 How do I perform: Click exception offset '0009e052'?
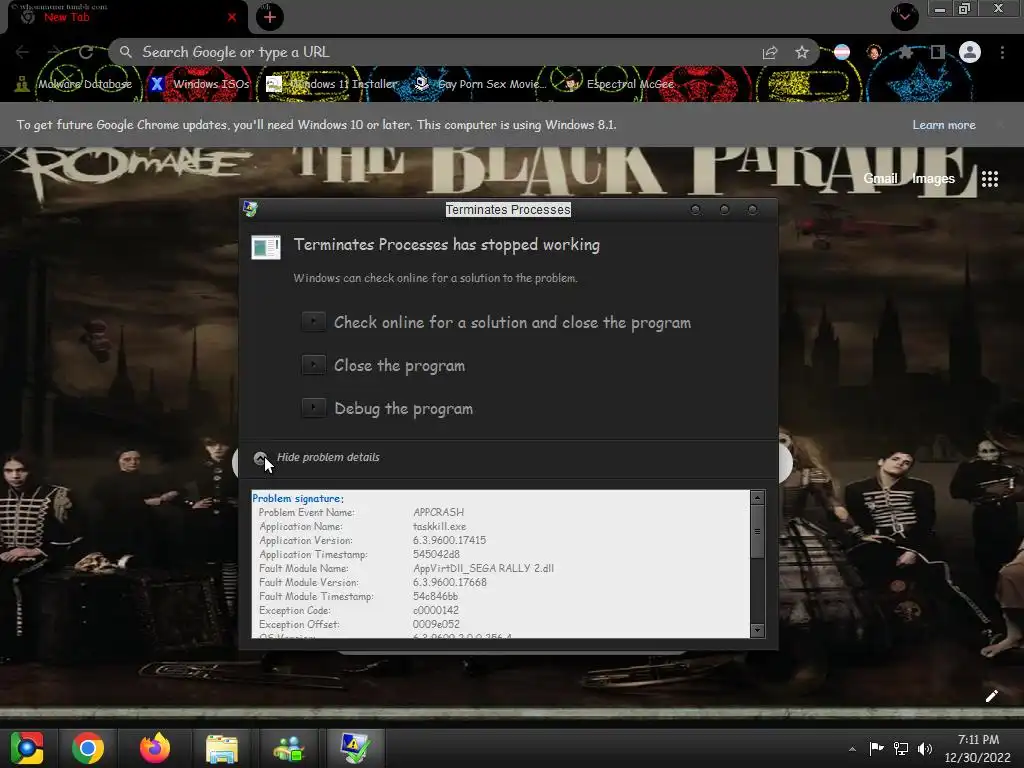click(x=436, y=624)
